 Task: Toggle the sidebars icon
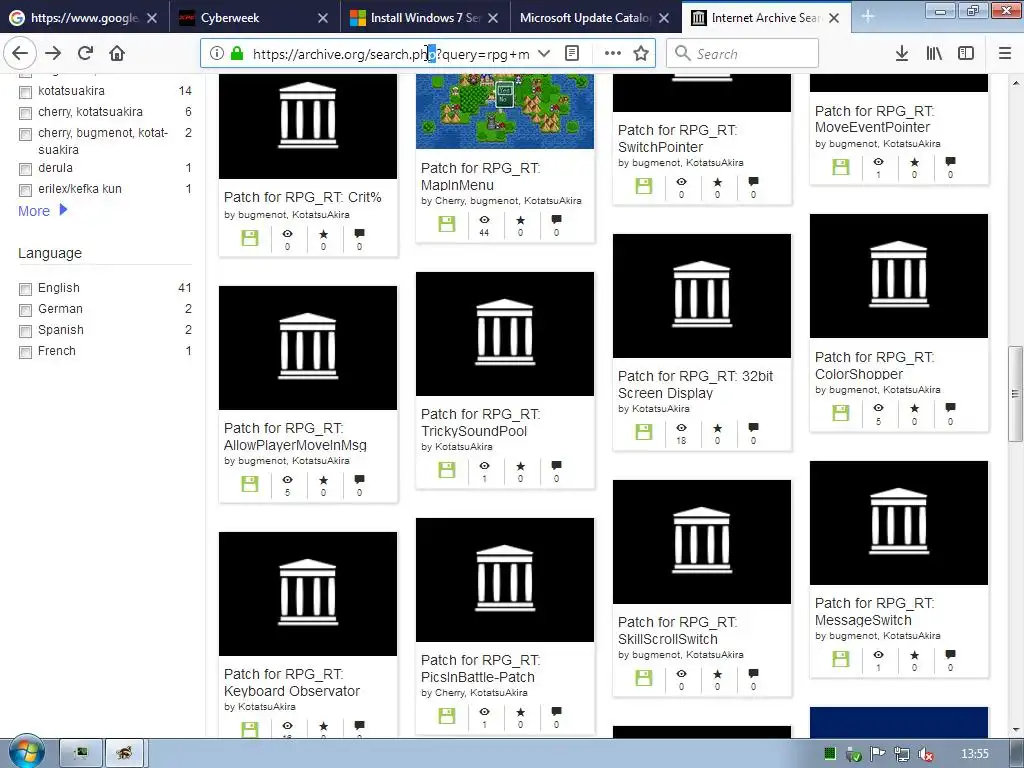[966, 54]
